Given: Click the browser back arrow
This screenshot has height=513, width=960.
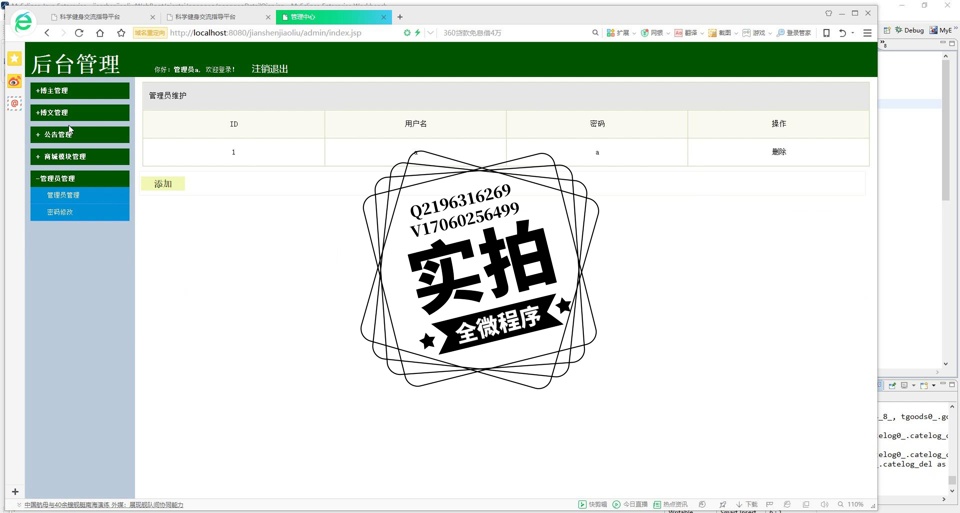Looking at the screenshot, I should tap(47, 33).
